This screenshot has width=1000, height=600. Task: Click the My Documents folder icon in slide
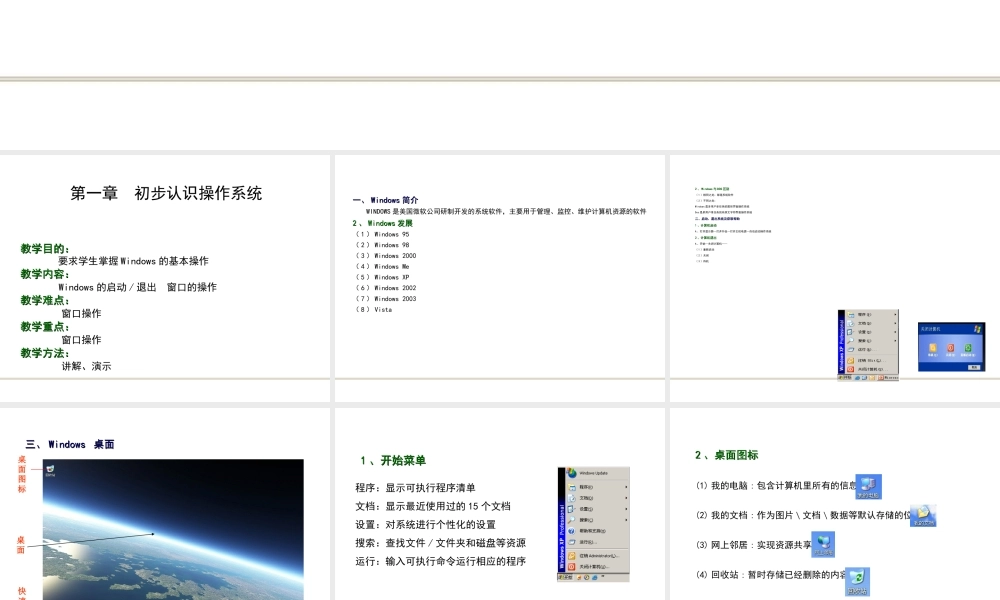(x=923, y=516)
